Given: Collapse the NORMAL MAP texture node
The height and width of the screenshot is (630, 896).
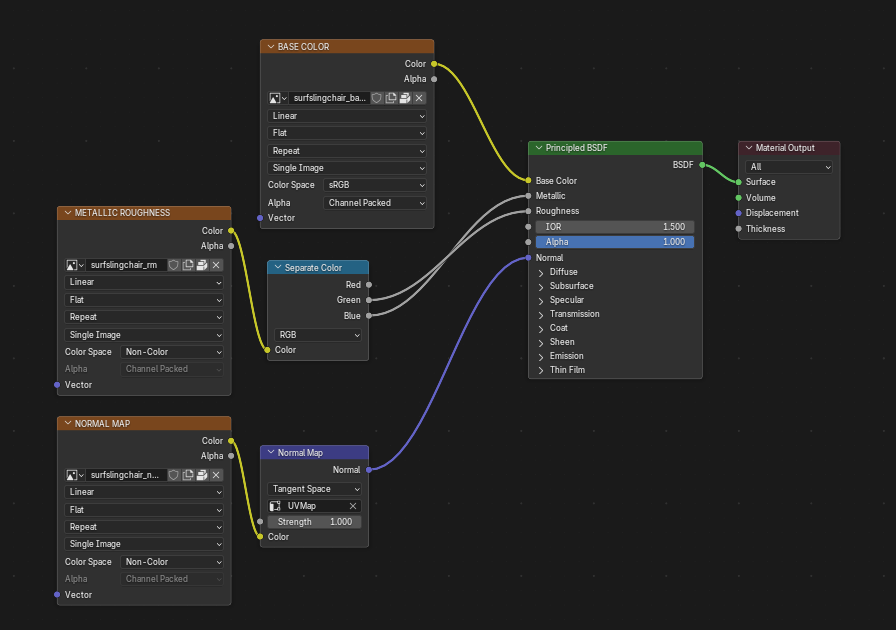Looking at the screenshot, I should point(68,424).
